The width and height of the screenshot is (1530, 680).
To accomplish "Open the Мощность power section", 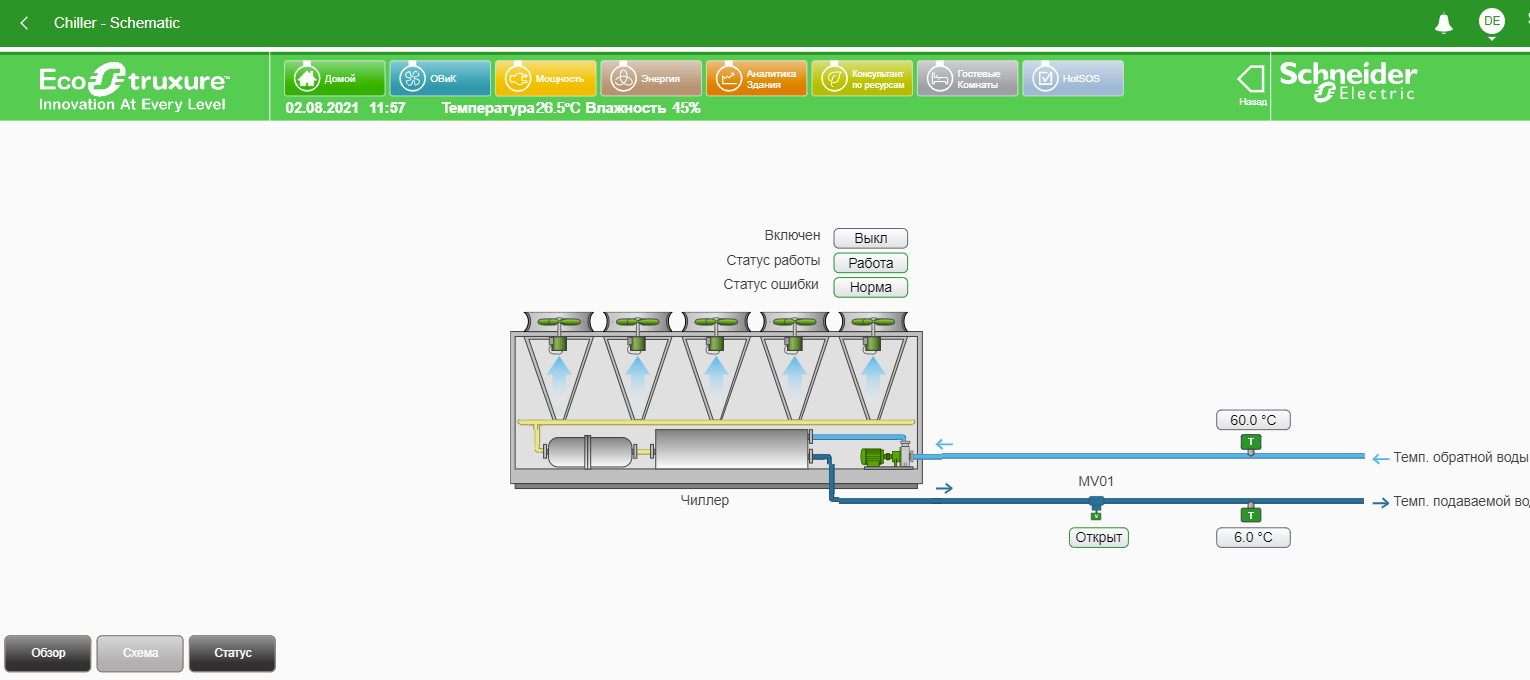I will pos(546,78).
